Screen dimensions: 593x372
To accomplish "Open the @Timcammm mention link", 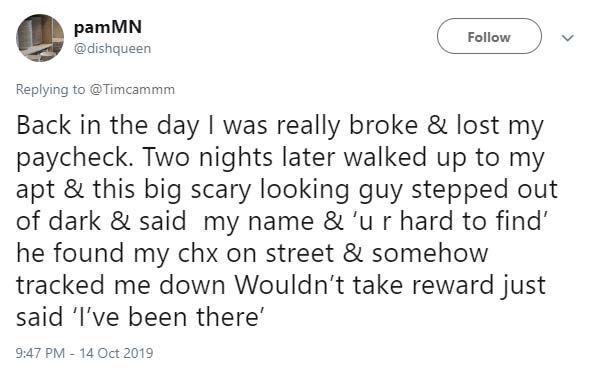I will [x=132, y=90].
